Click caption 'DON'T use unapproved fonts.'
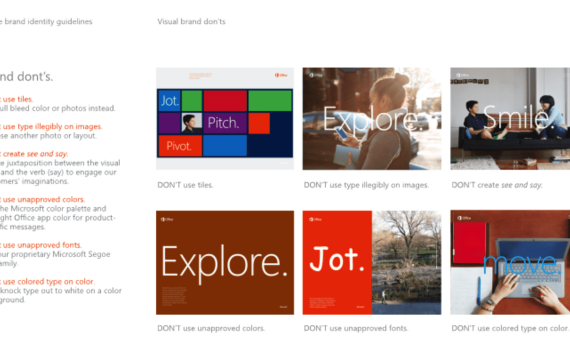The width and height of the screenshot is (570, 360). tap(356, 328)
